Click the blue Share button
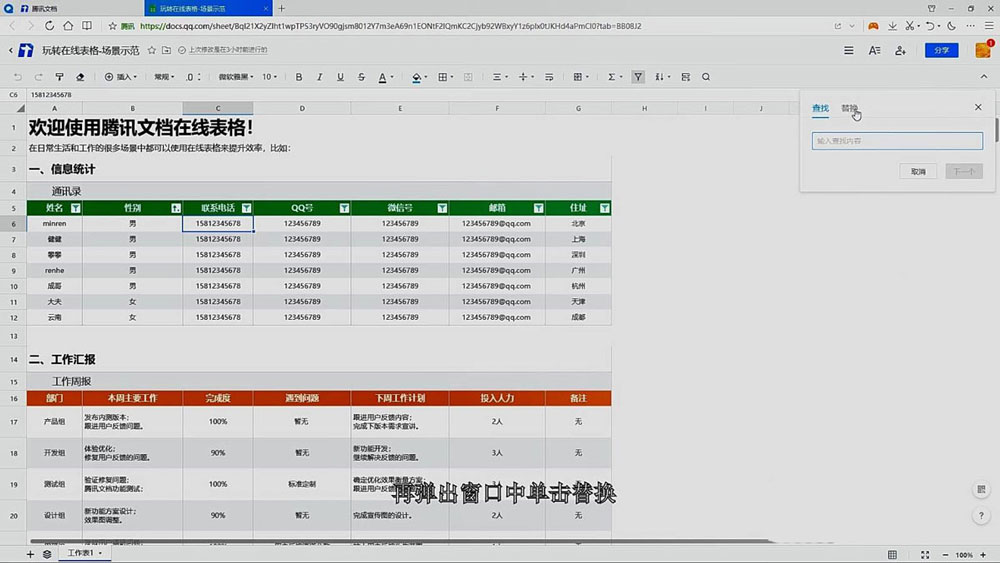1000x563 pixels. pos(941,50)
